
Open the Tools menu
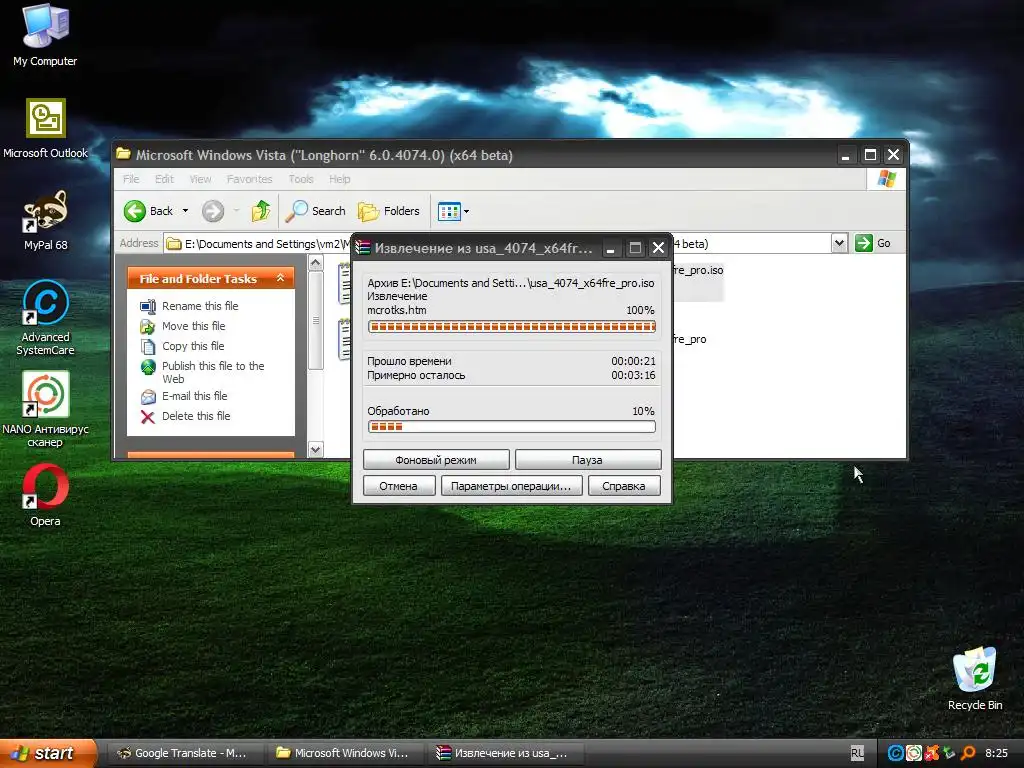coord(301,179)
